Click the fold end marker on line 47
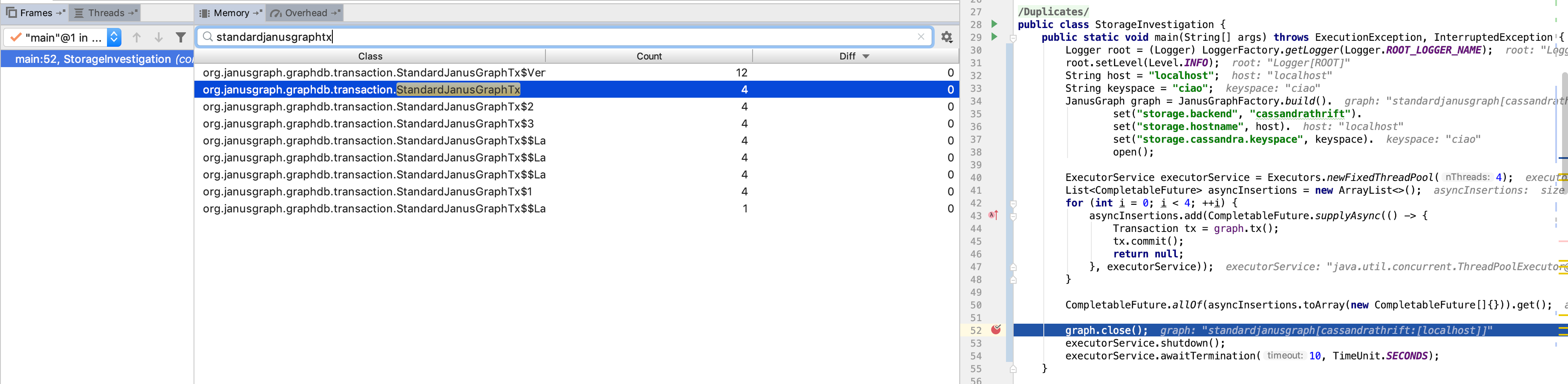 (x=1013, y=267)
